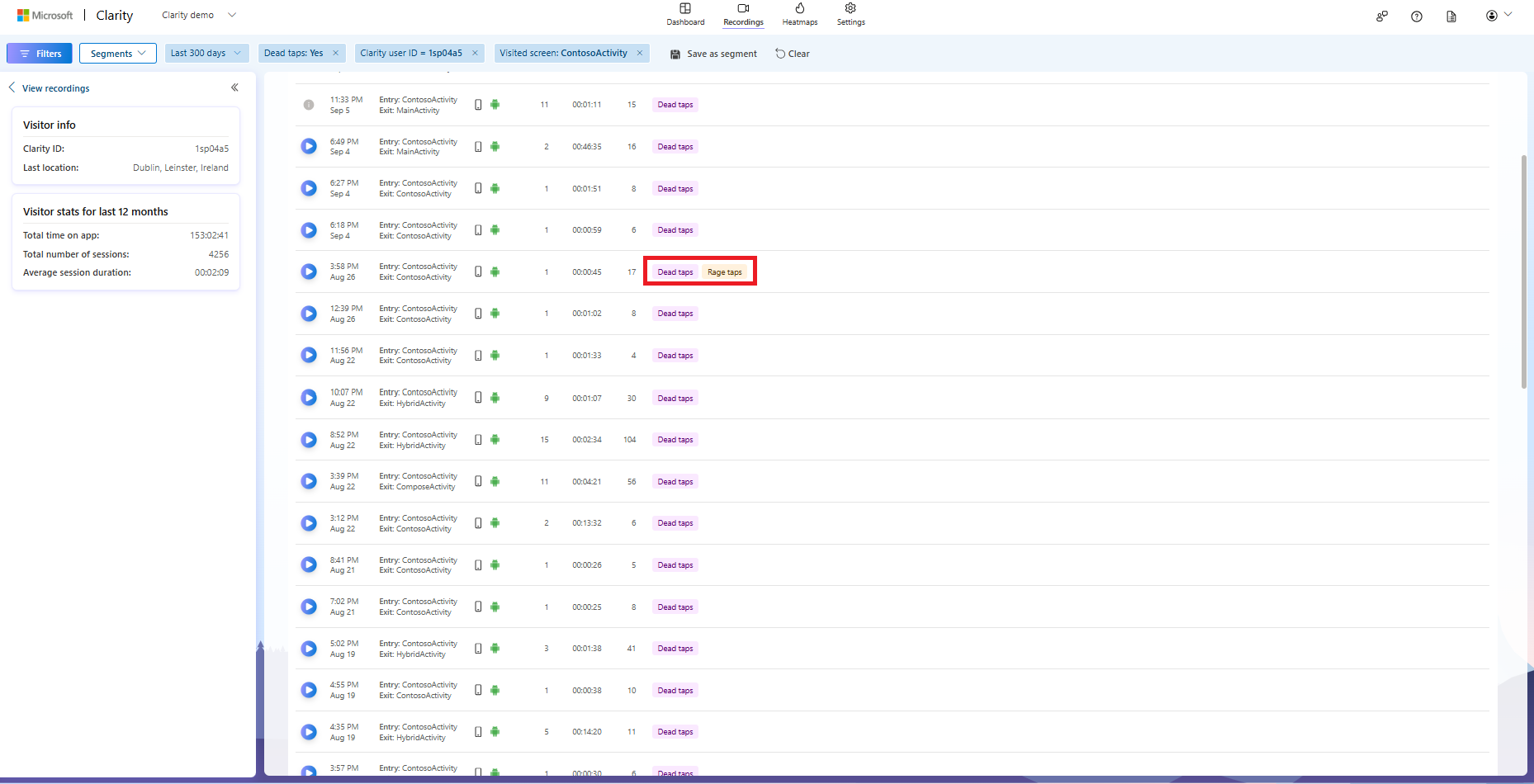Play the 11:56 PM Aug 22 recording

pyautogui.click(x=309, y=355)
